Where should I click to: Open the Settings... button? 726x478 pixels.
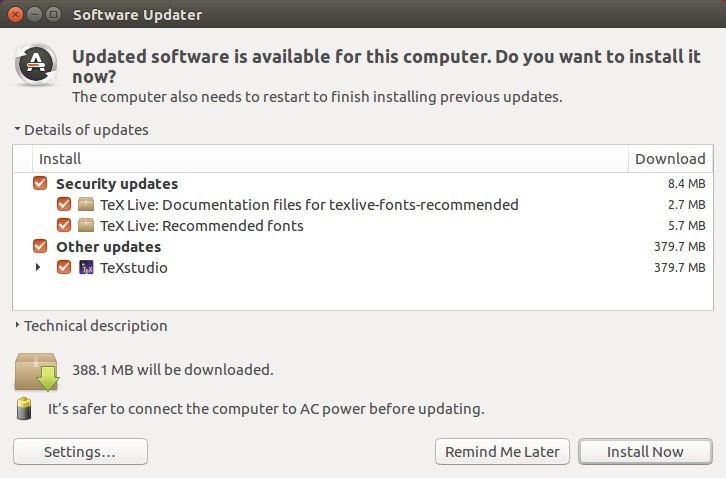(80, 452)
